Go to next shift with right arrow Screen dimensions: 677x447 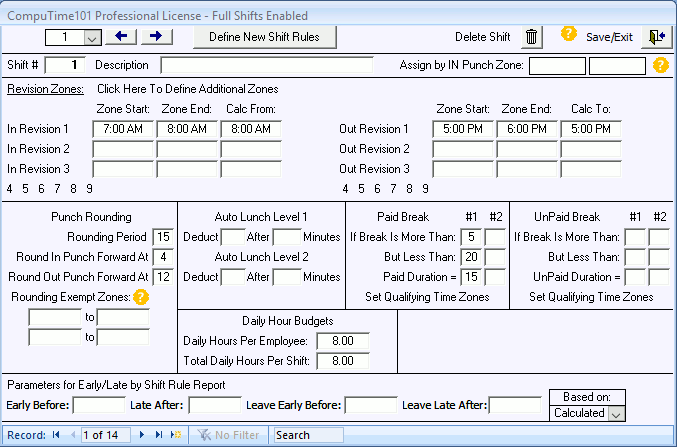coord(156,37)
